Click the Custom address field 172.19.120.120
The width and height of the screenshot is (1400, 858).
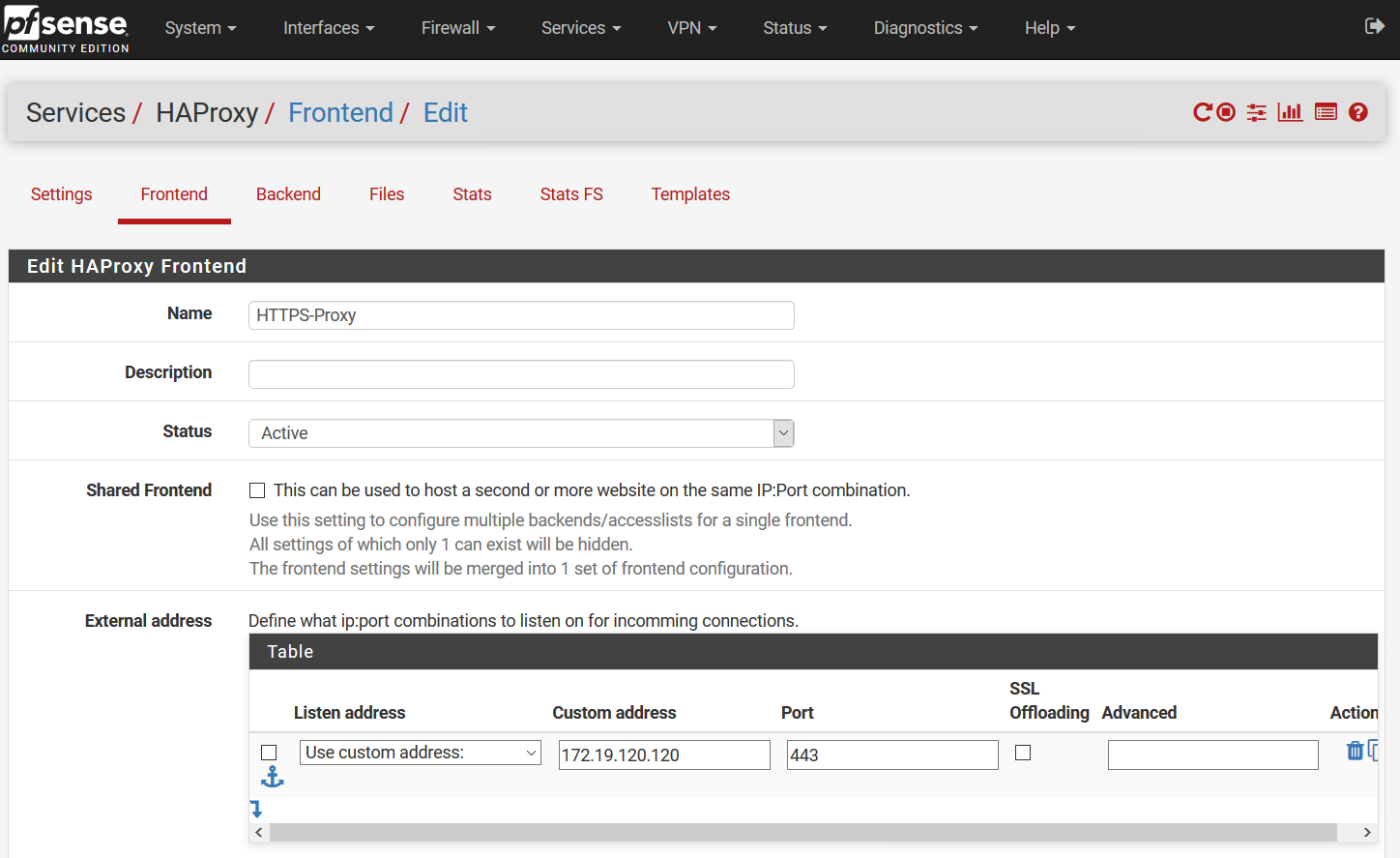(x=664, y=754)
